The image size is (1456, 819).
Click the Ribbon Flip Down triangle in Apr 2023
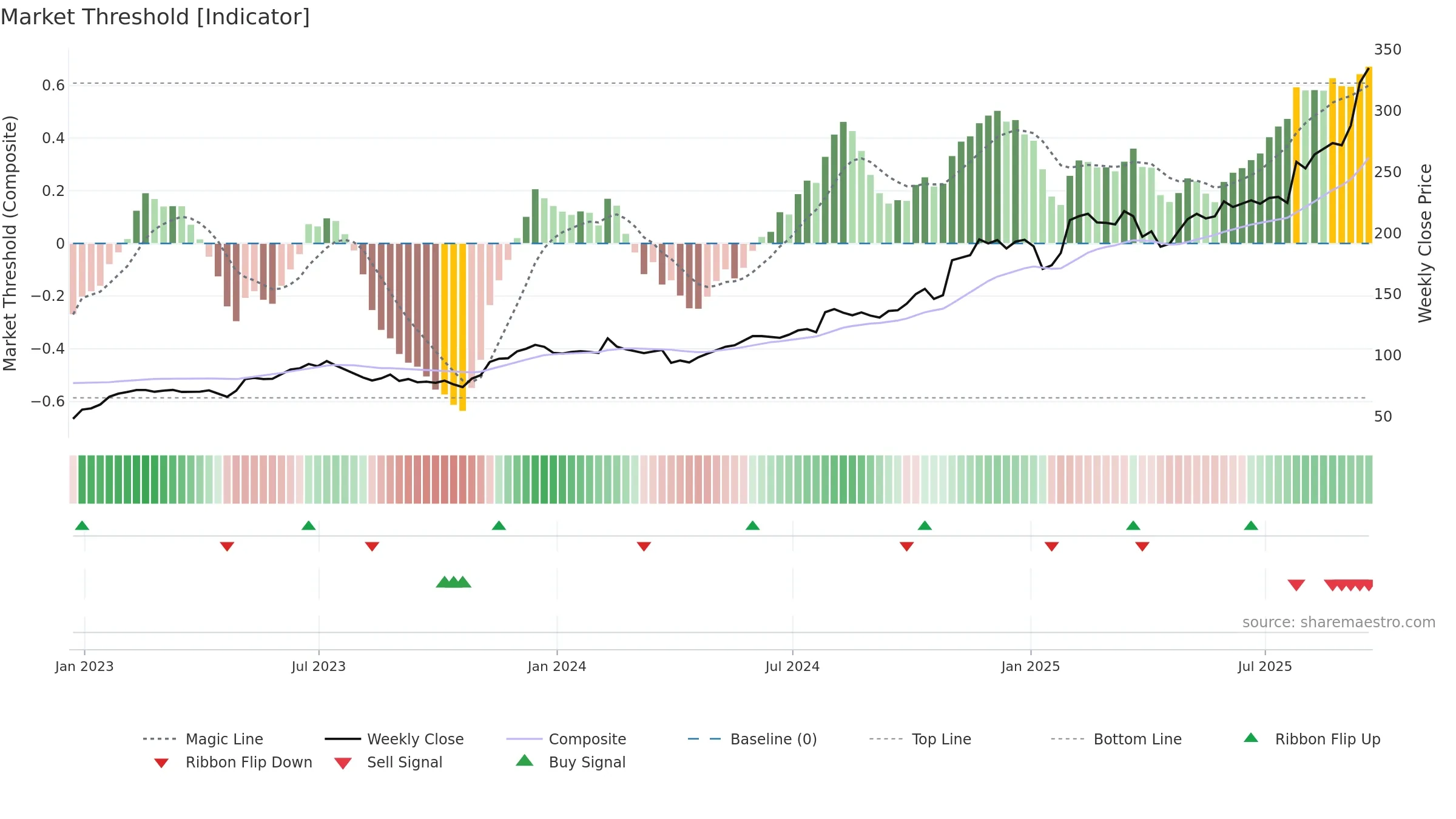[227, 547]
